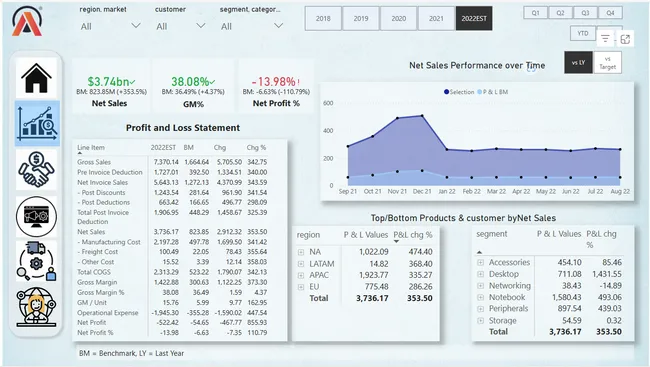The height and width of the screenshot is (367, 650).
Task: Select fiscal year 2018
Action: (x=323, y=18)
